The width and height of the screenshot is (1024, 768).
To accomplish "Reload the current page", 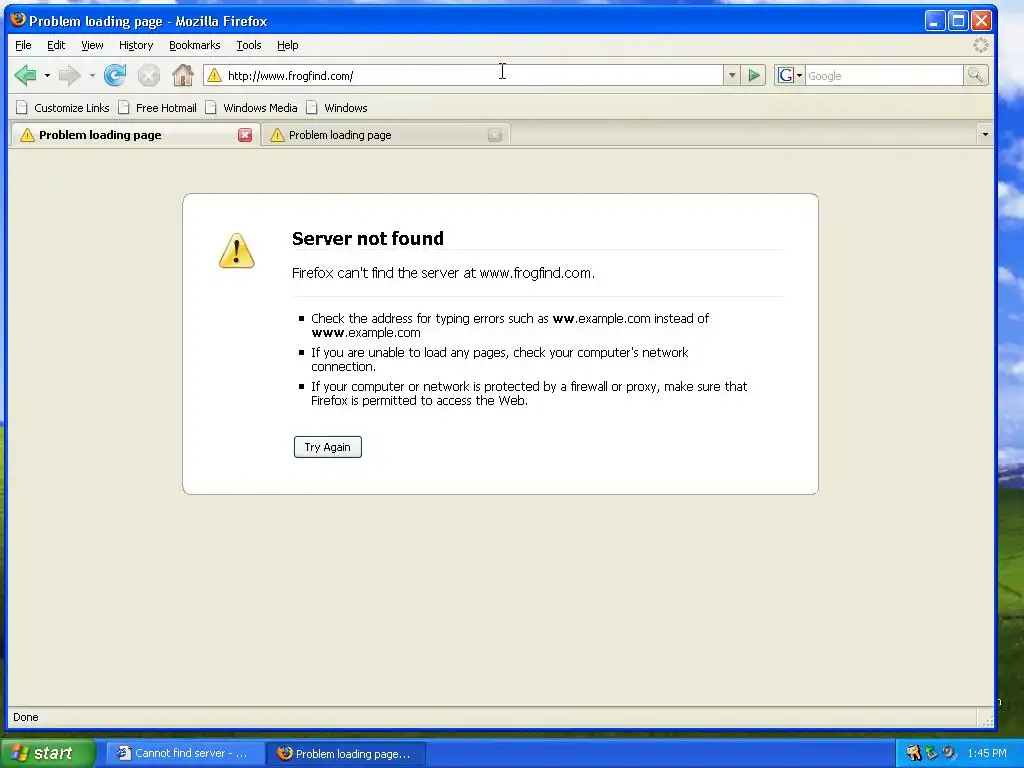I will point(116,76).
